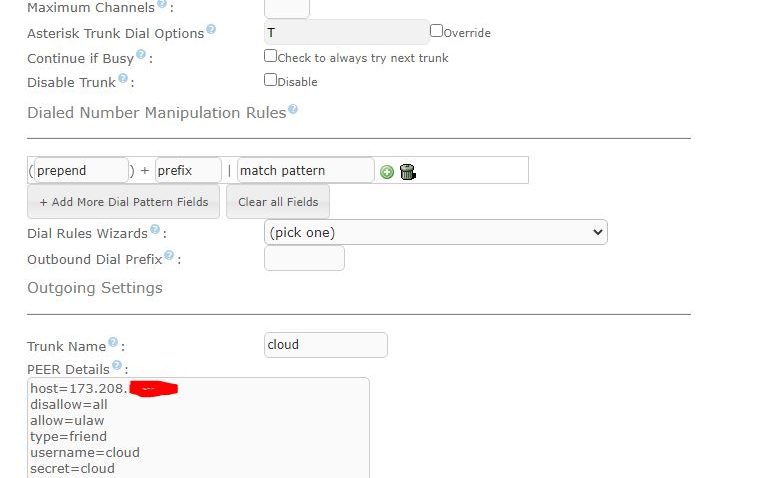Check the always try next trunk box

click(270, 56)
